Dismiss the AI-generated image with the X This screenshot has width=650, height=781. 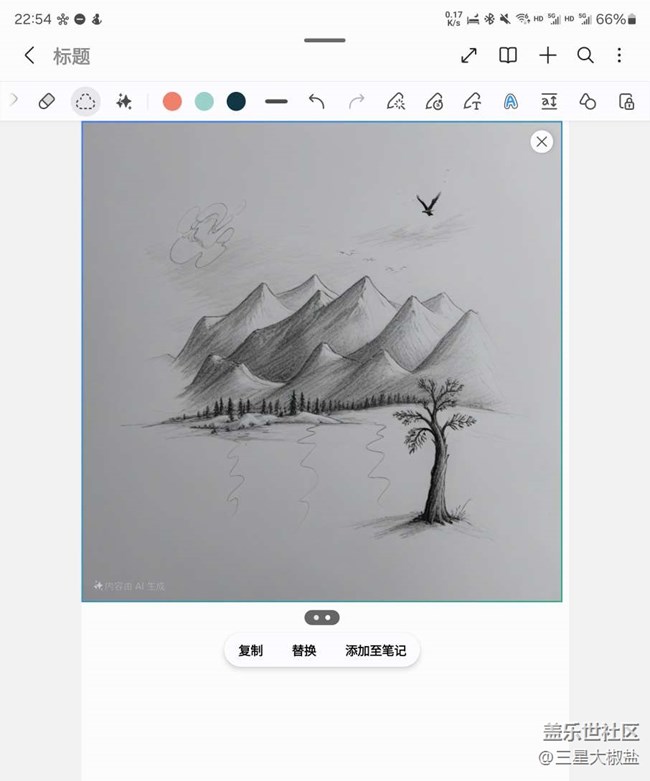pyautogui.click(x=542, y=142)
